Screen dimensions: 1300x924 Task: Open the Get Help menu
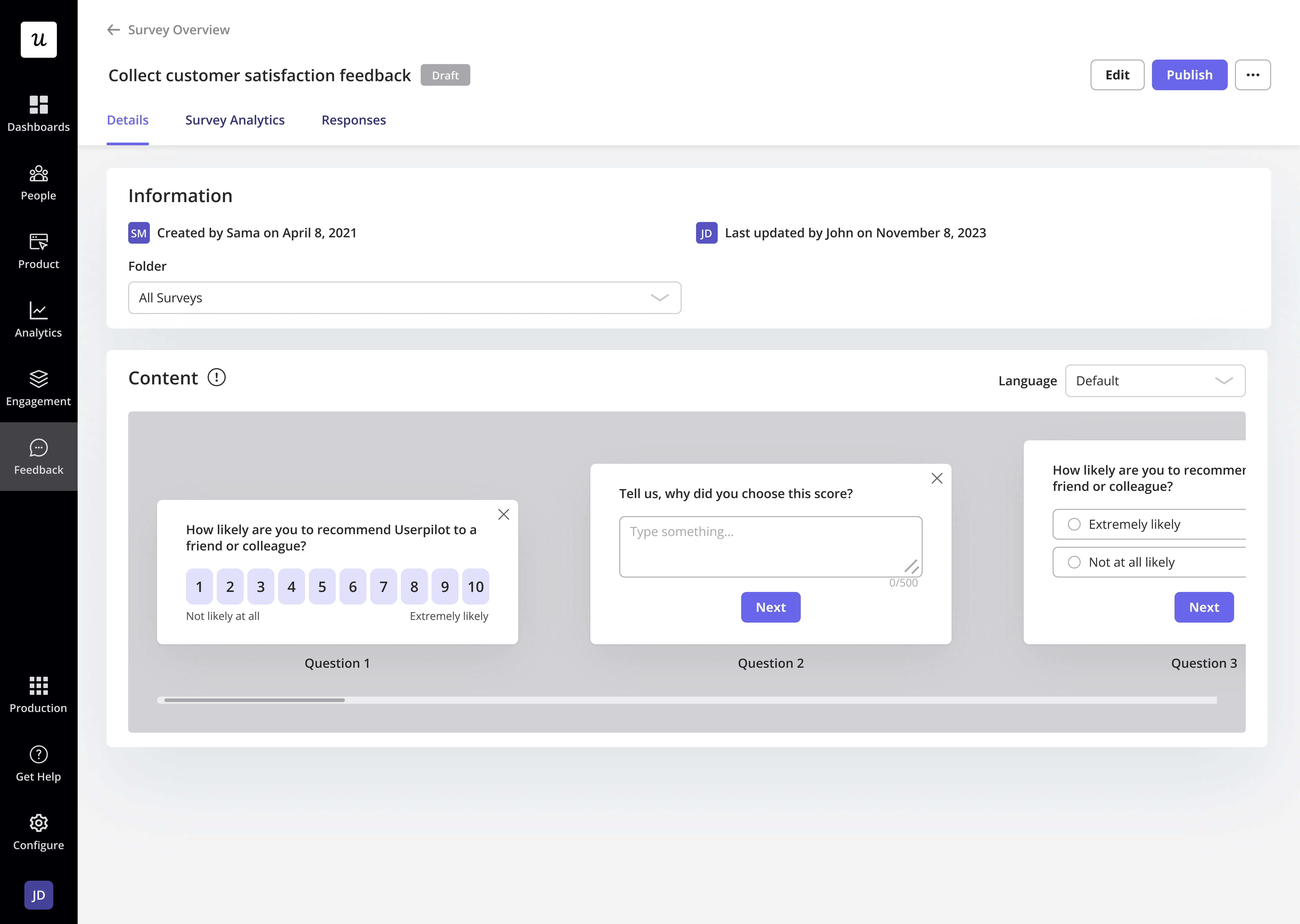[39, 764]
